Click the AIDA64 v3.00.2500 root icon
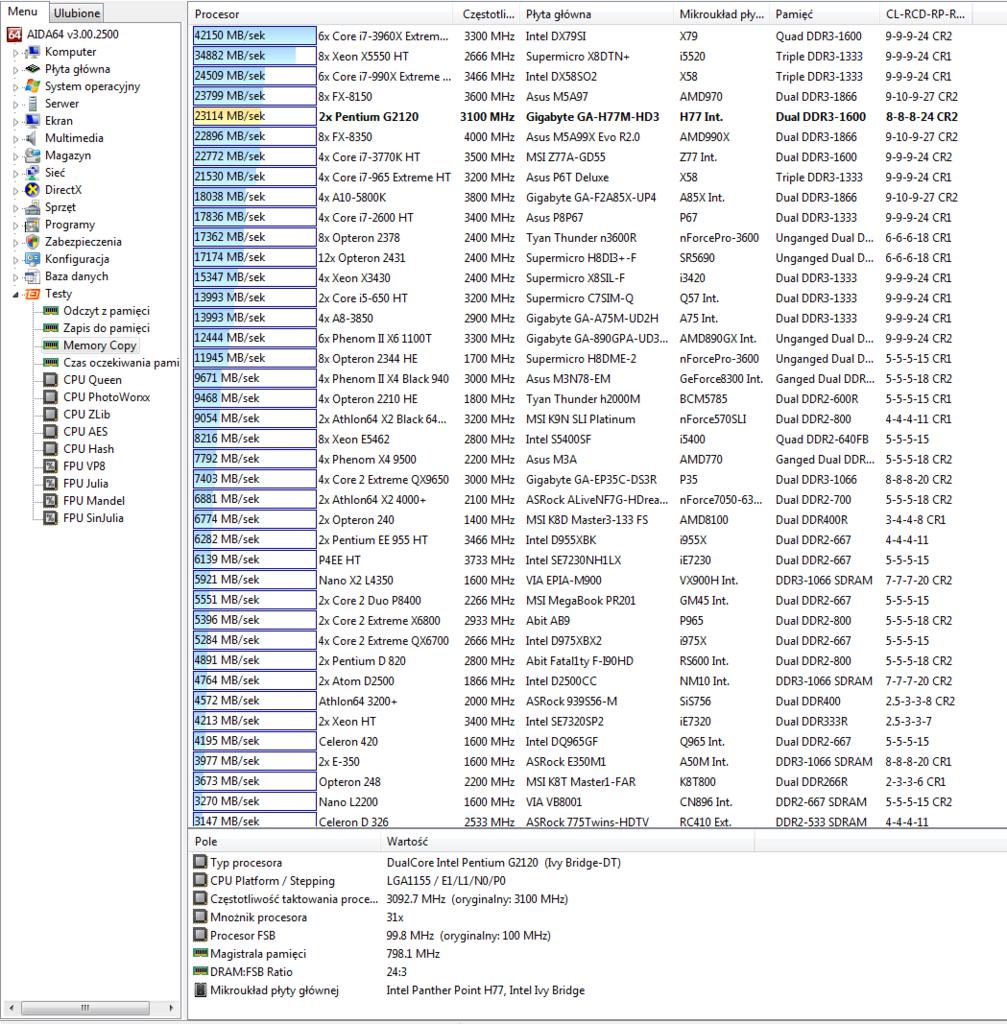 coord(14,34)
